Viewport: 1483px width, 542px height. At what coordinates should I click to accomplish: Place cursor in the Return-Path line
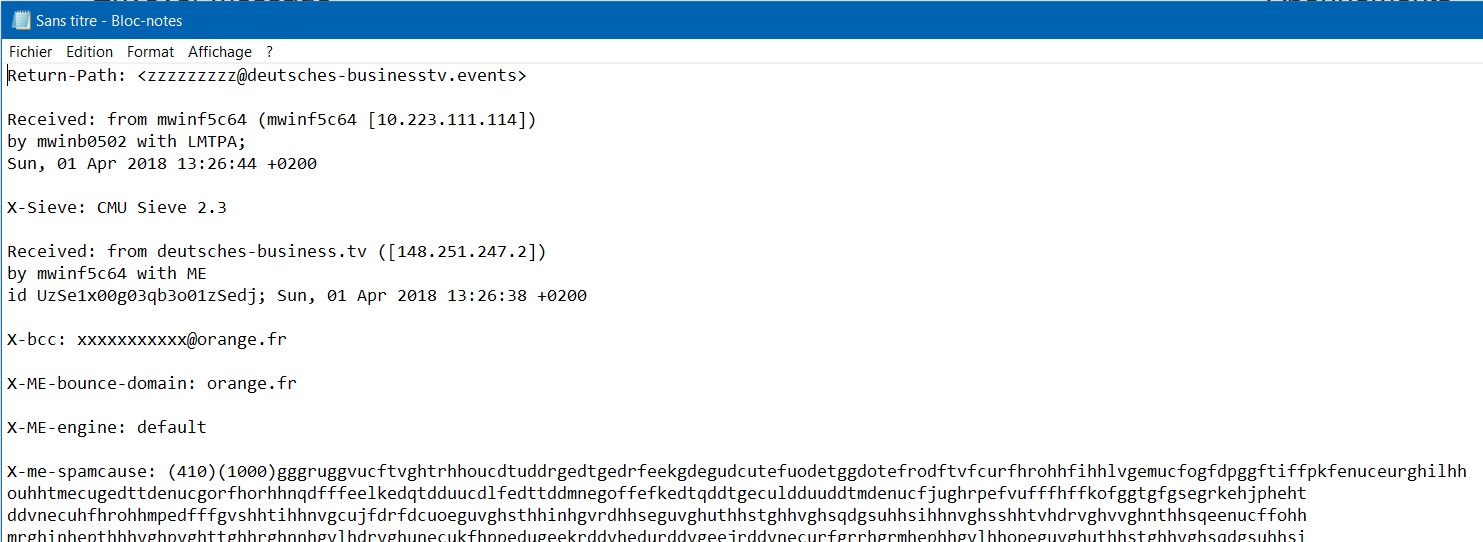click(267, 76)
